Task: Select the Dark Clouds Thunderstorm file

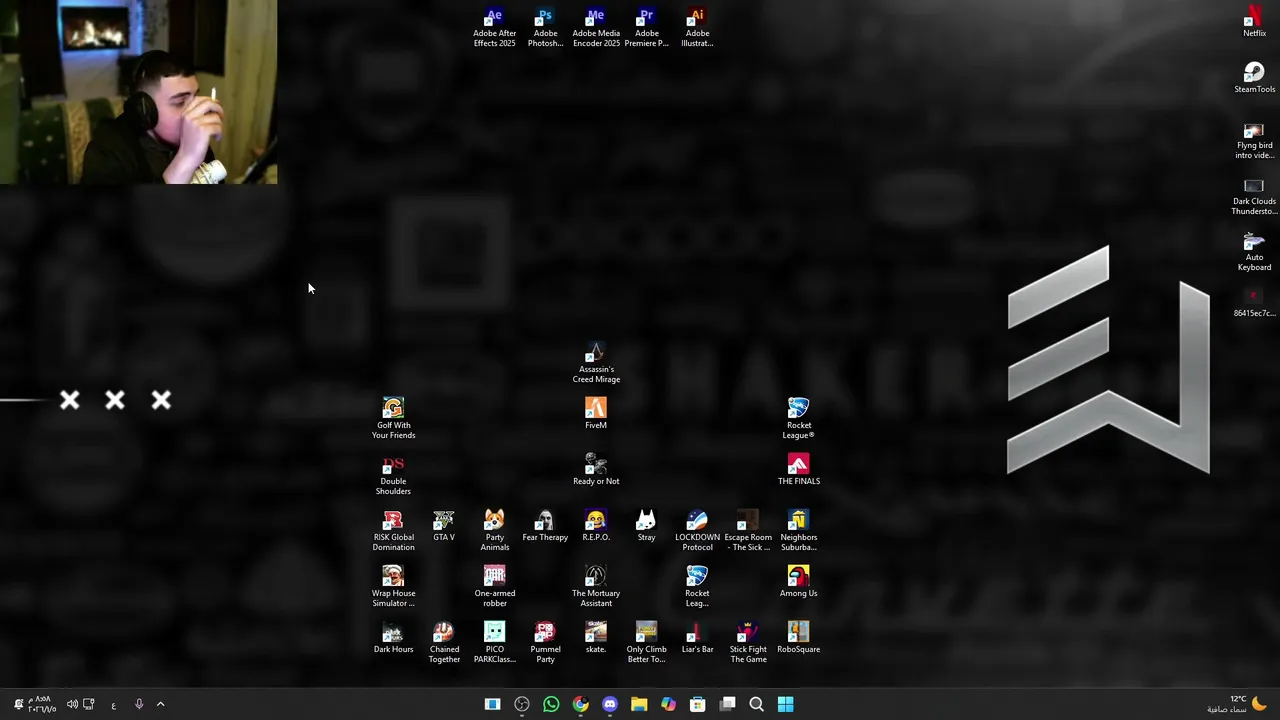Action: point(1254,197)
